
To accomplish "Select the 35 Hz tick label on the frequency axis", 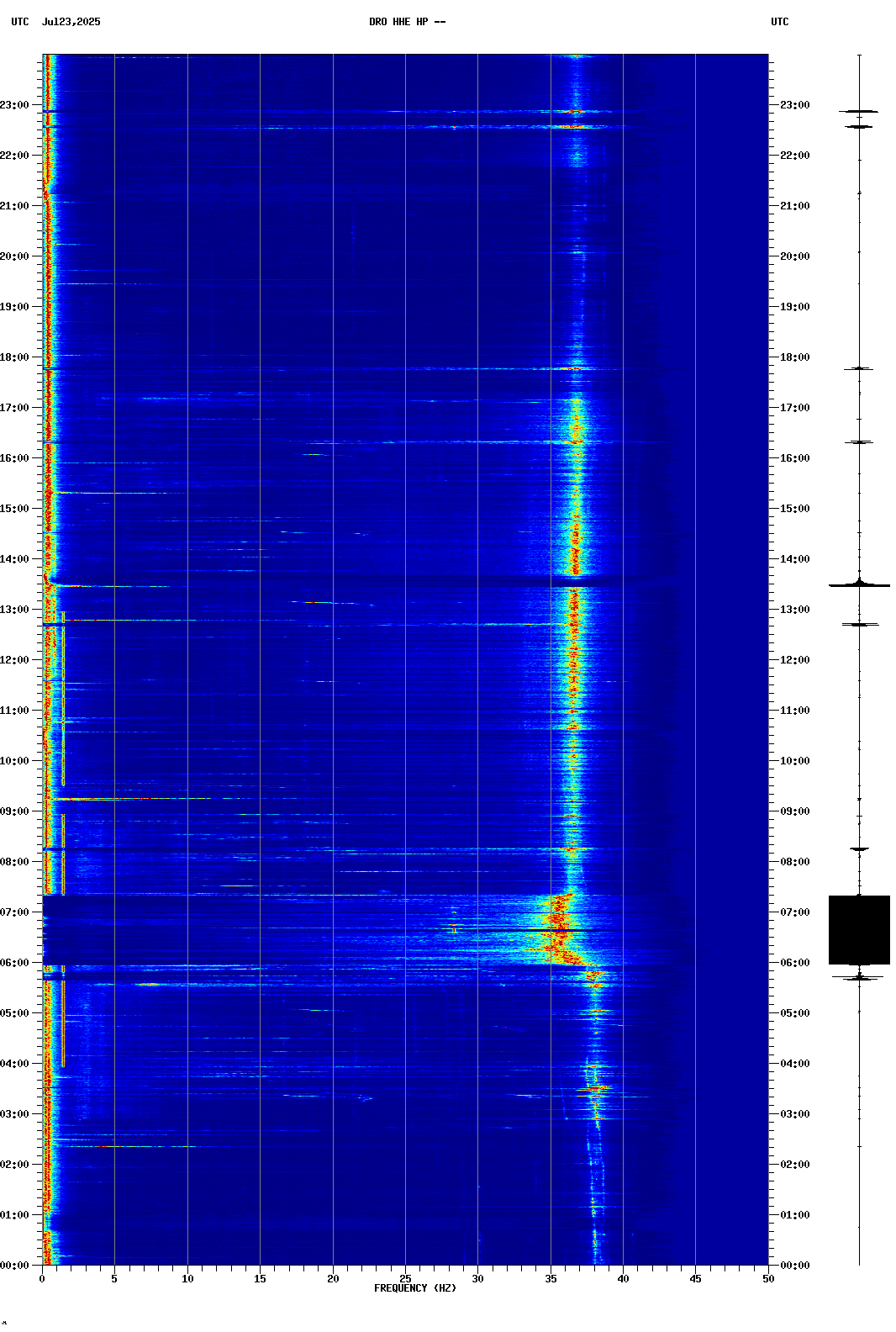I will [x=551, y=1279].
